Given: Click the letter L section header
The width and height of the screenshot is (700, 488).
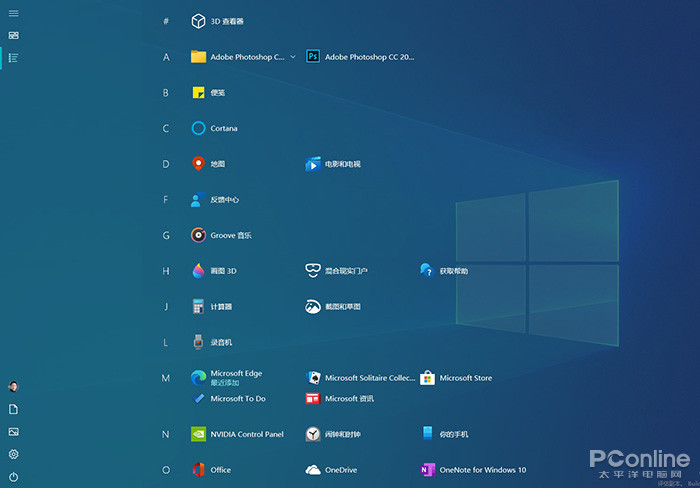Looking at the screenshot, I should (165, 342).
